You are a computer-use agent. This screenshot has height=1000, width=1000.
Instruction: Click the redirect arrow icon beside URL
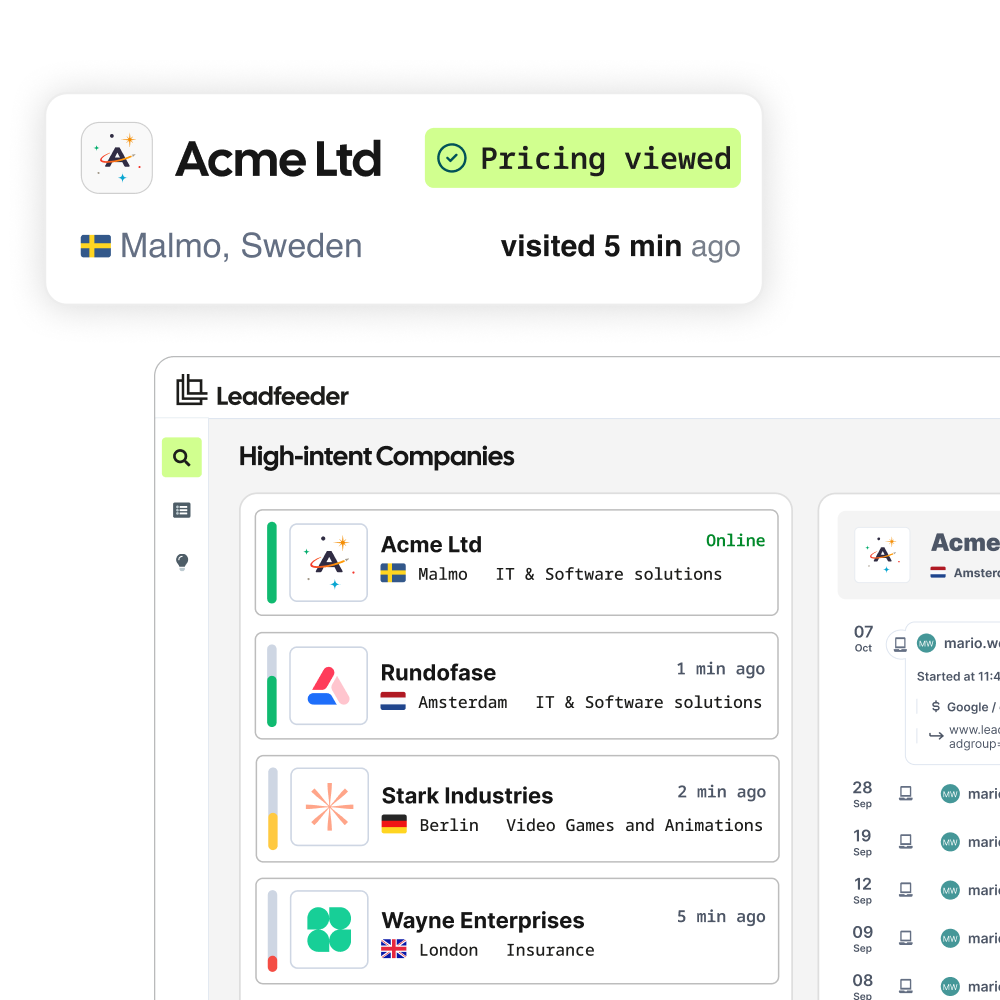[x=936, y=736]
